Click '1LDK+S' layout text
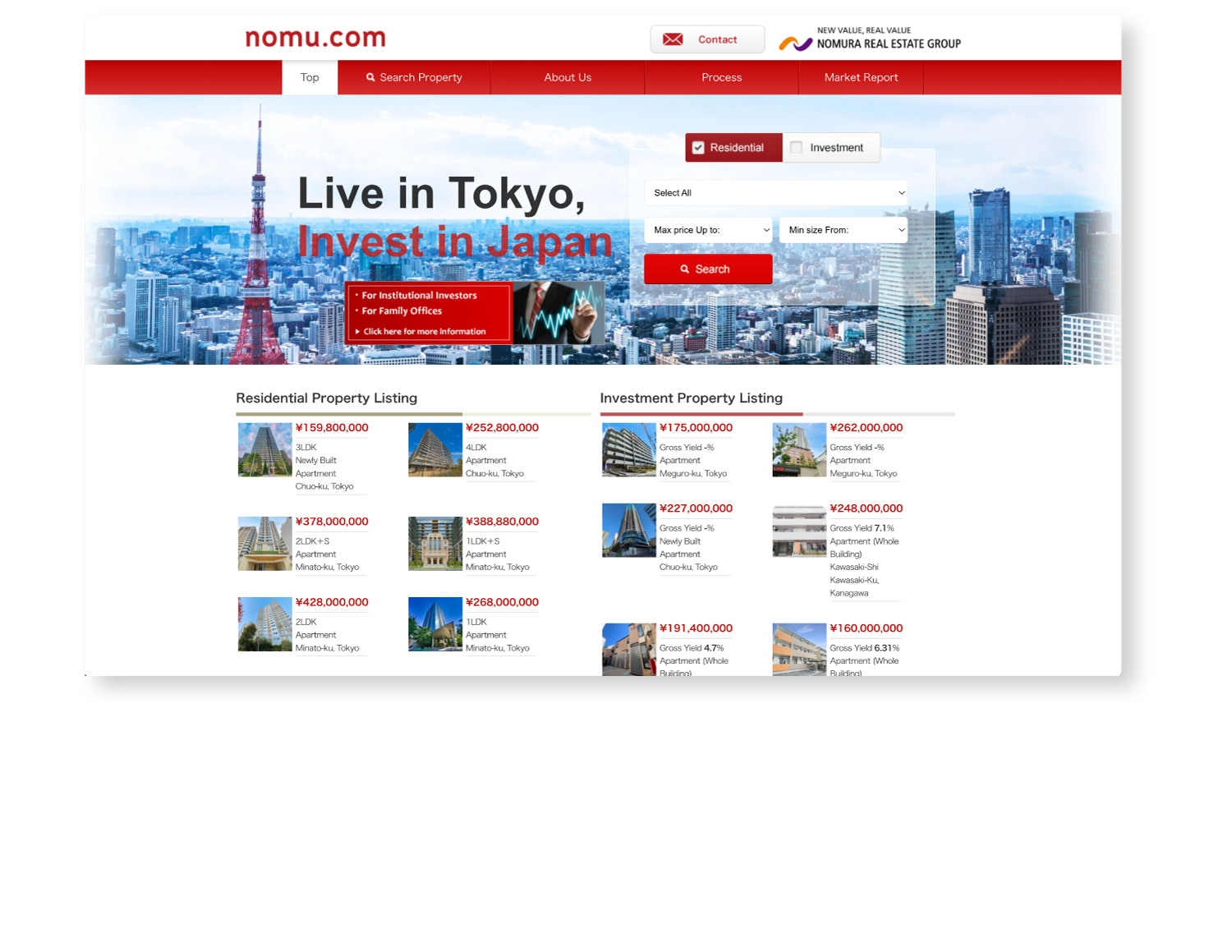Viewport: 1232px width, 952px height. [483, 541]
